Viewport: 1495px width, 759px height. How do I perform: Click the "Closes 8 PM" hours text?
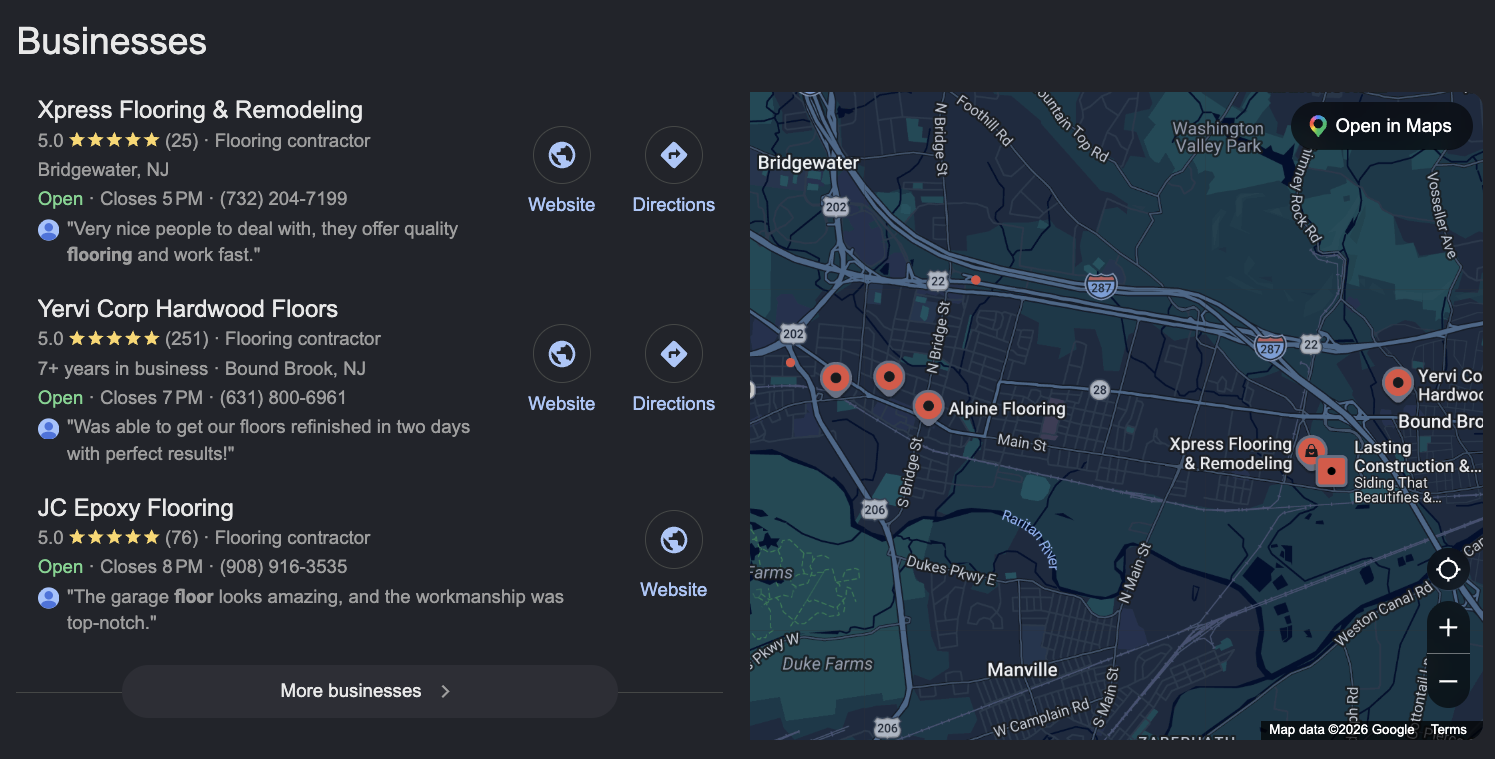coord(151,567)
